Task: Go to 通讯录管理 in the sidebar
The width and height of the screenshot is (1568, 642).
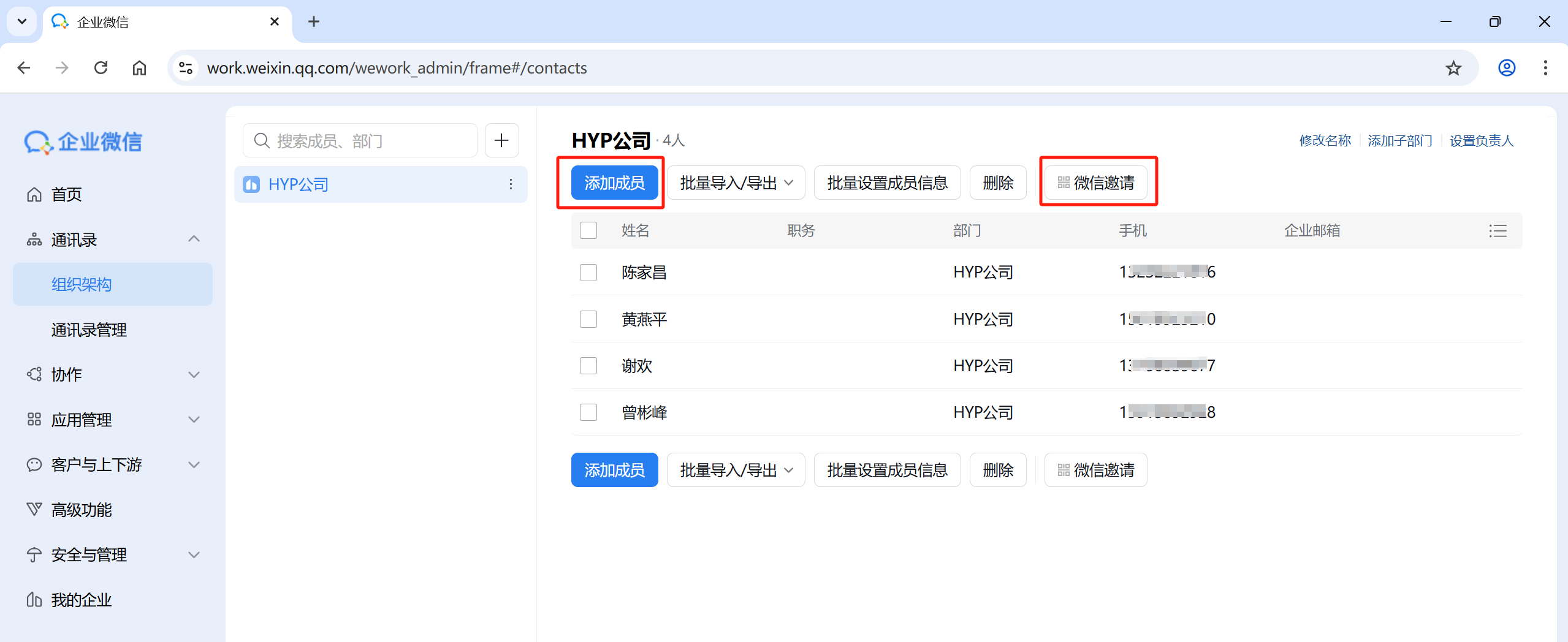Action: (89, 330)
